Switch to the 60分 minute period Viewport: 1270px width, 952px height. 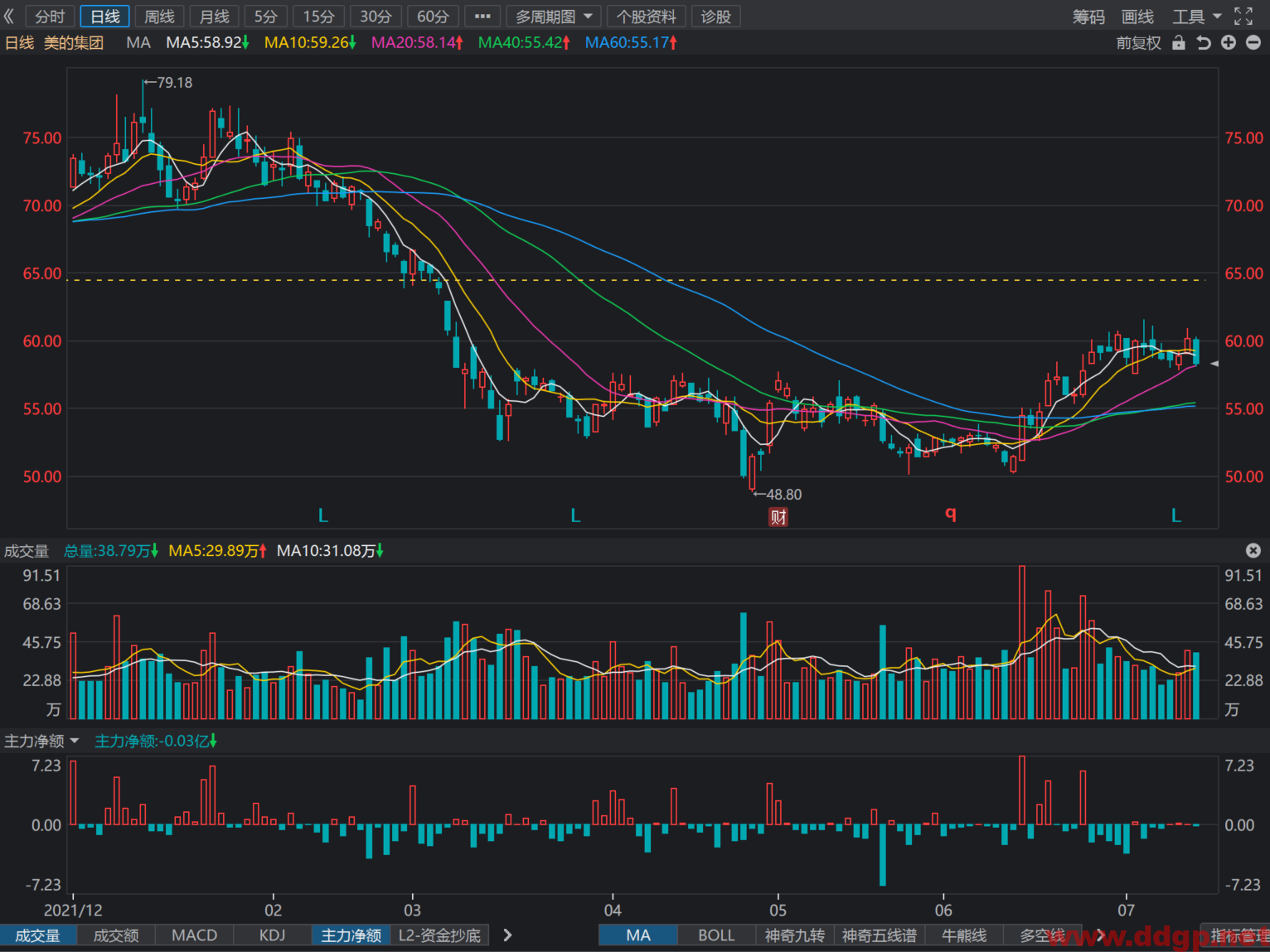click(x=433, y=17)
